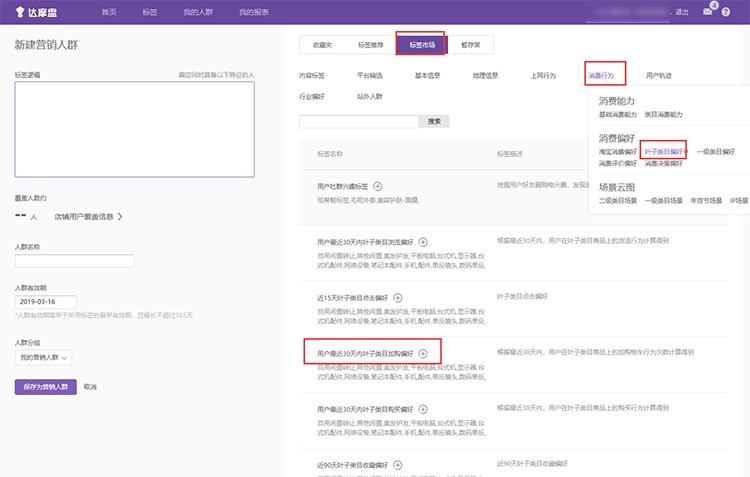The width and height of the screenshot is (750, 477).
Task: Switch to the 暂存架 tab
Action: pyautogui.click(x=471, y=45)
